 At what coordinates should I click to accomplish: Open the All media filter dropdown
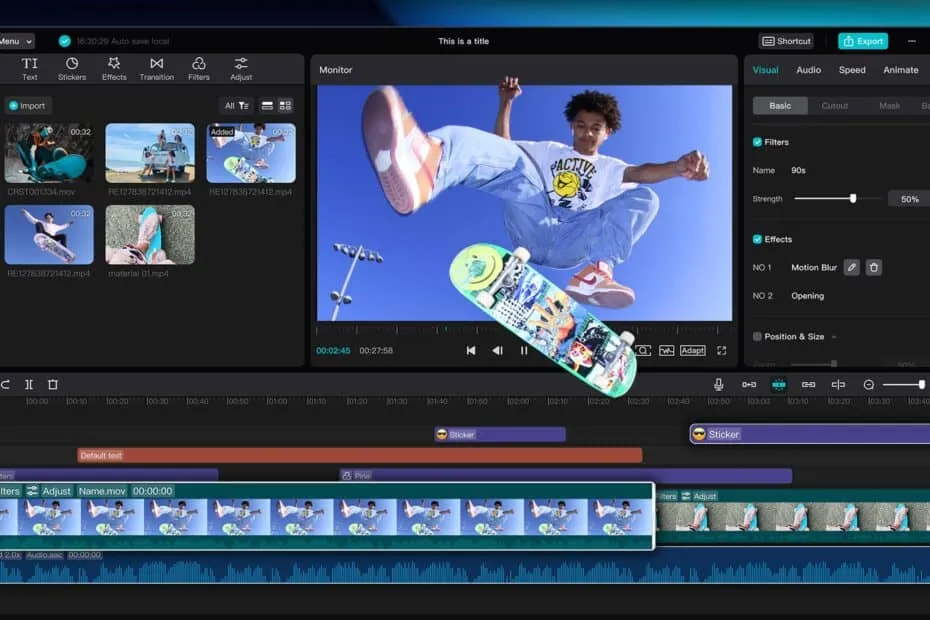pos(236,106)
